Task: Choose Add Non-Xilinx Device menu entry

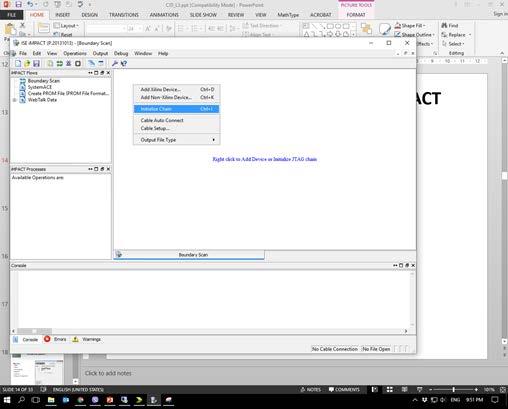Action: (x=176, y=97)
